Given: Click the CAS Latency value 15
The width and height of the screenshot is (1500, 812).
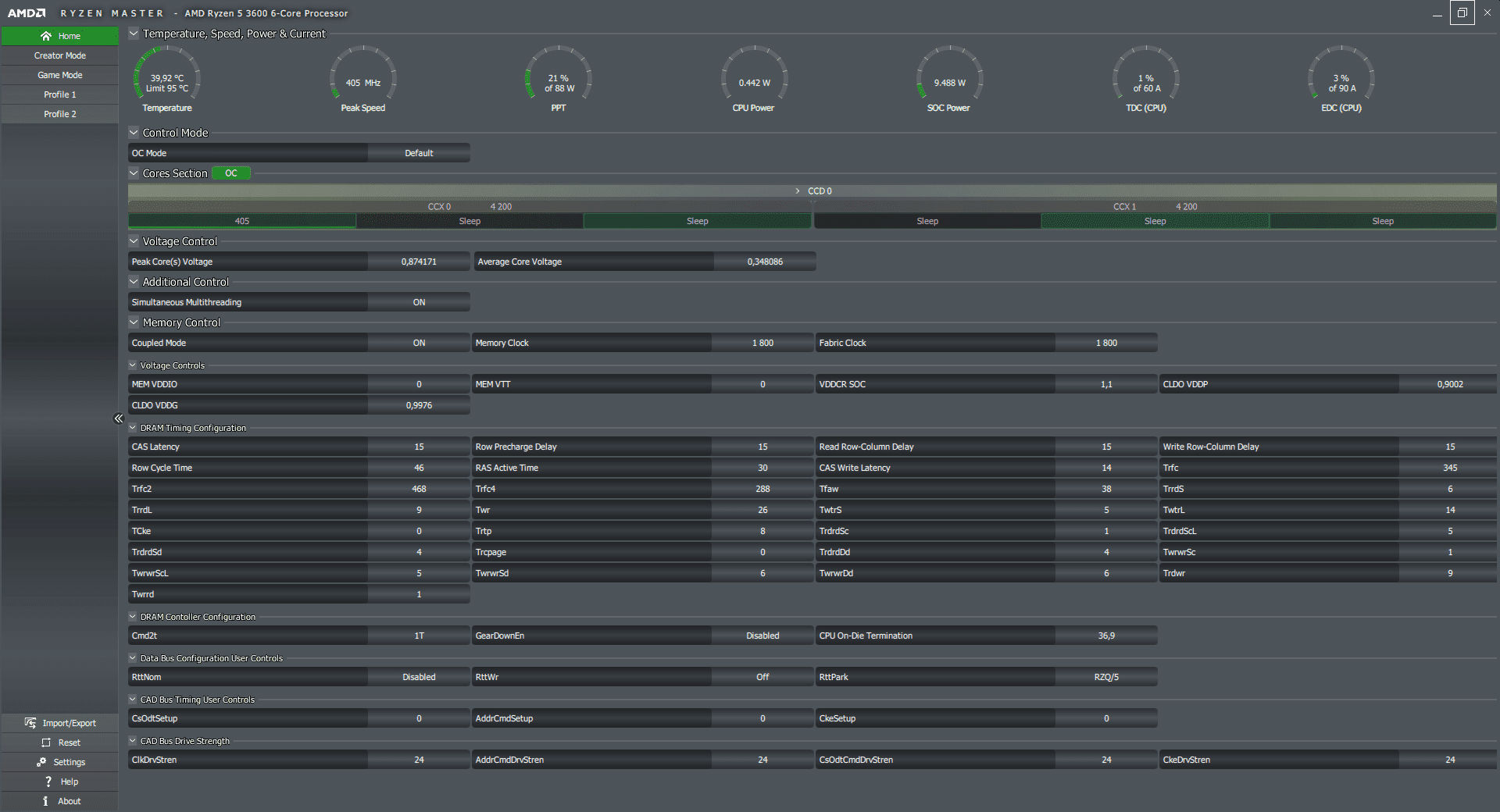Looking at the screenshot, I should [x=419, y=447].
